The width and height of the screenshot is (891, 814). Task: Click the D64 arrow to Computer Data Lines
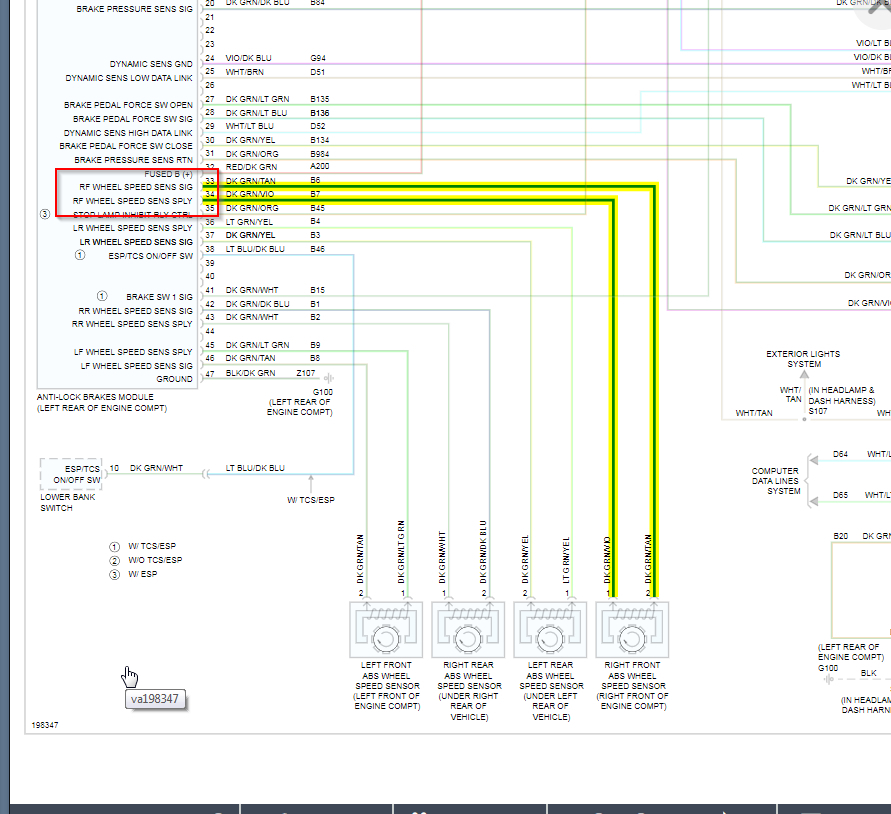coord(814,460)
